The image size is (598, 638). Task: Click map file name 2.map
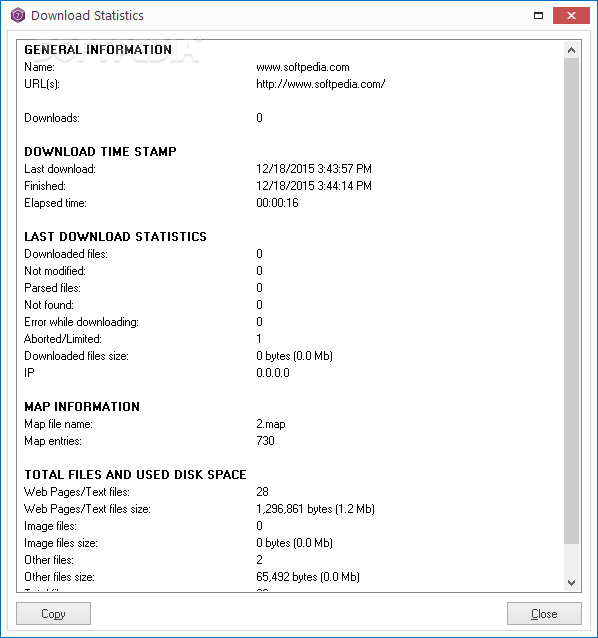click(x=271, y=424)
